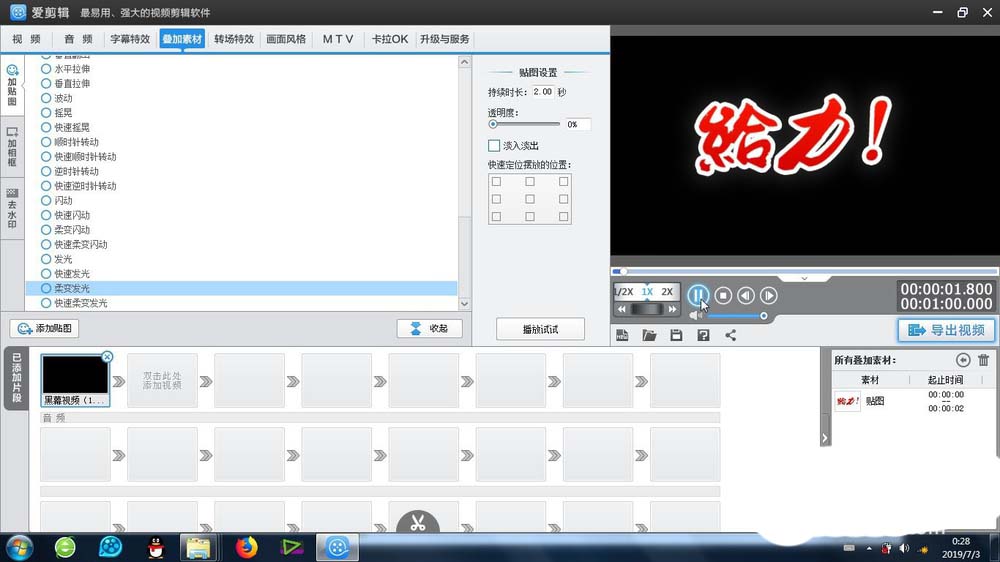The height and width of the screenshot is (562, 1000).
Task: Click the scissors cut icon on the timeline
Action: click(x=418, y=523)
